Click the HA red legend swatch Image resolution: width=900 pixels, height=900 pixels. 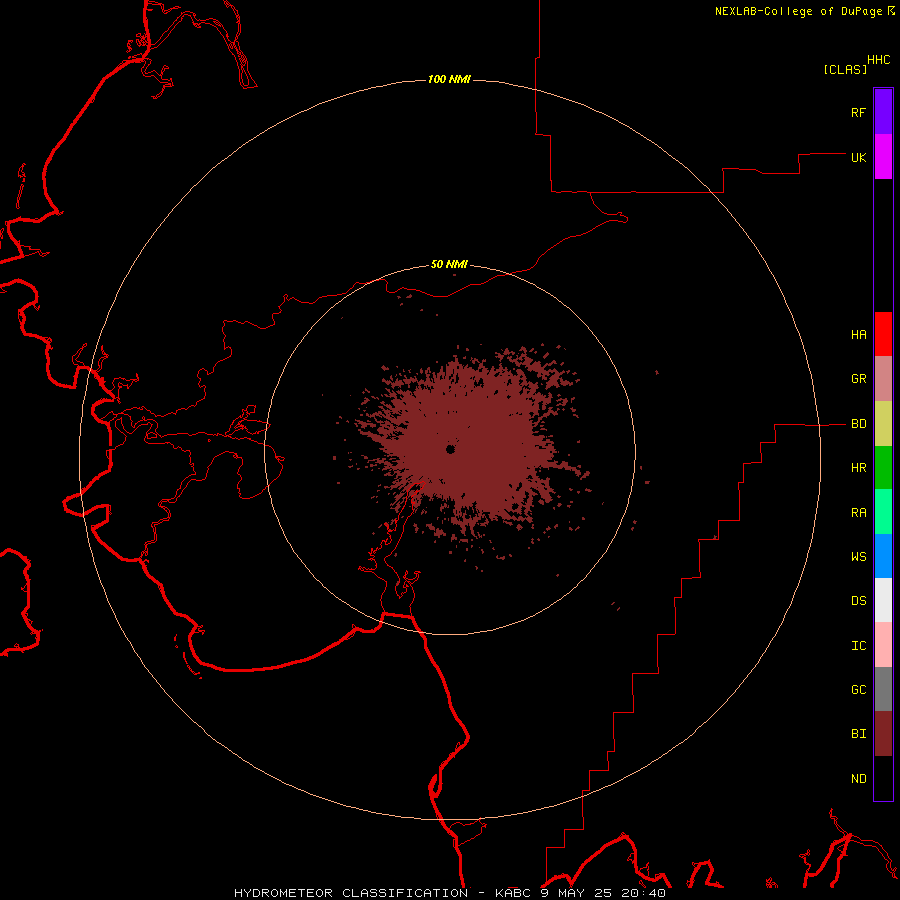(x=883, y=334)
